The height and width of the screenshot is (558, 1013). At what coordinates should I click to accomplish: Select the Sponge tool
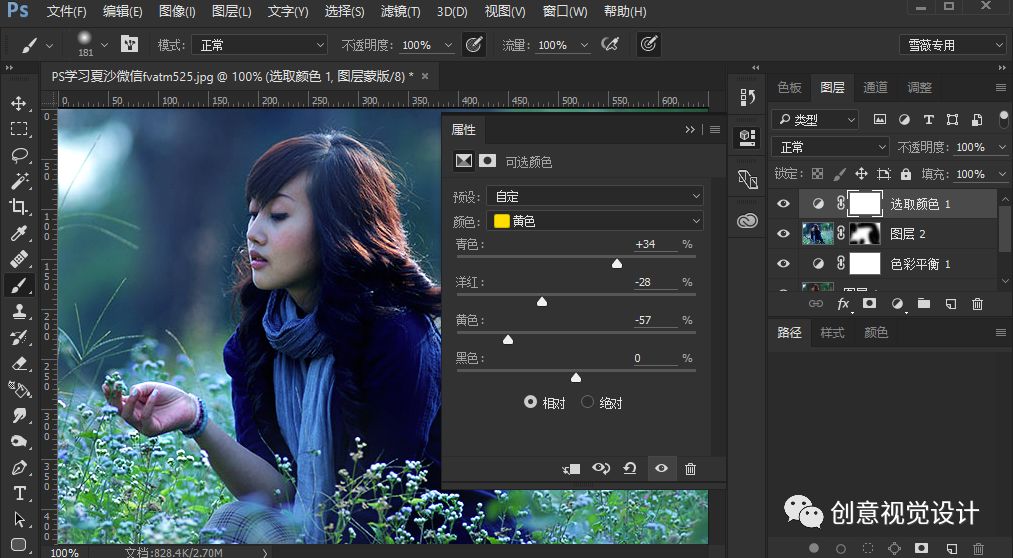click(19, 442)
